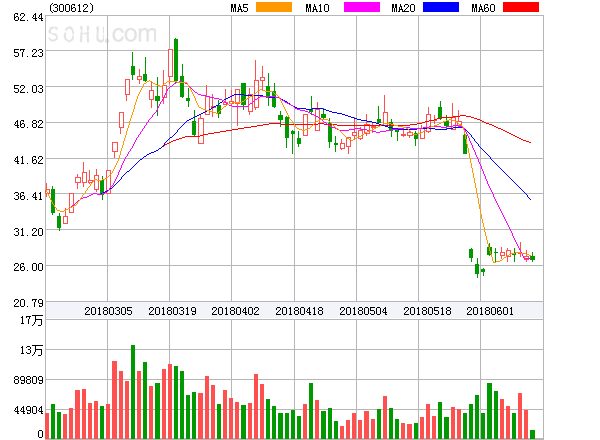
Task: Click the 20180418 date label
Action: (x=299, y=311)
